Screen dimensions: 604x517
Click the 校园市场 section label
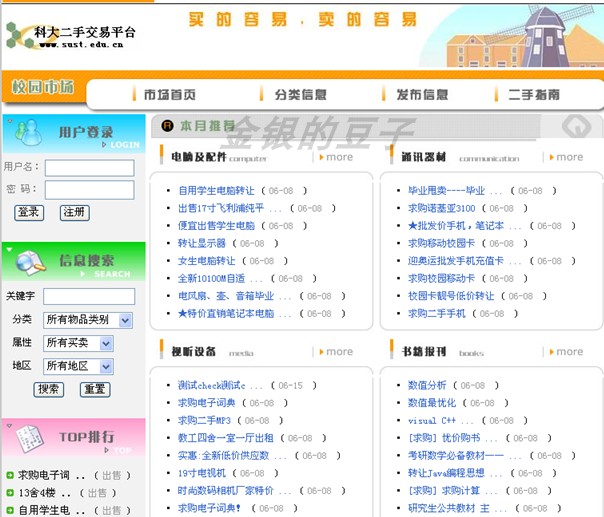43,87
